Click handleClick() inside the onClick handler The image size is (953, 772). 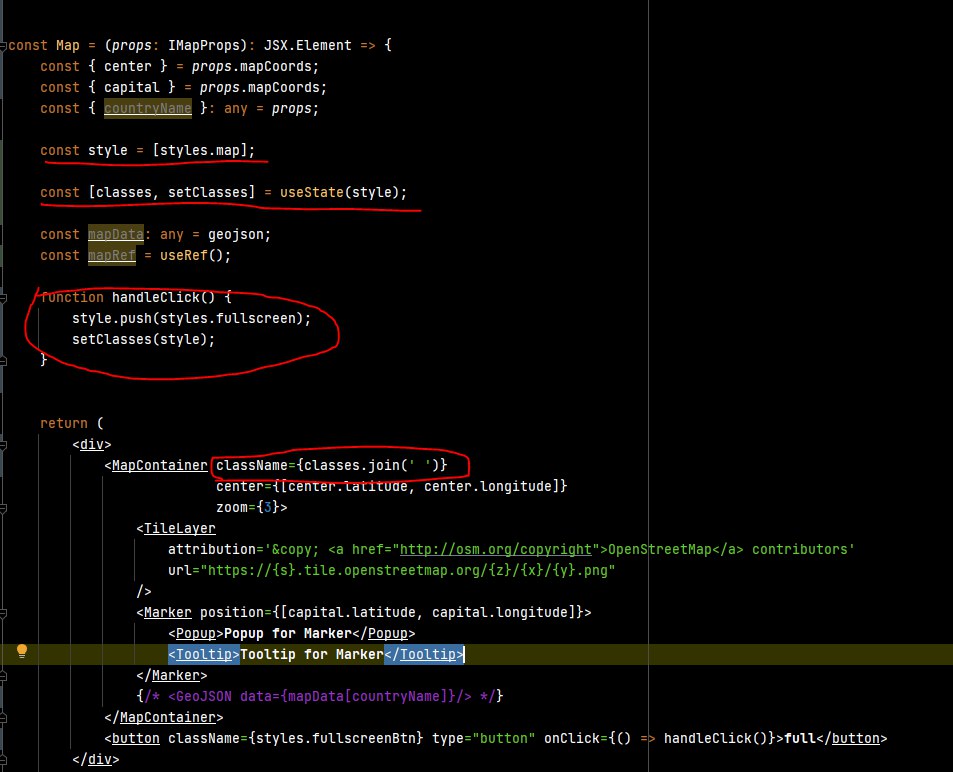[715, 739]
